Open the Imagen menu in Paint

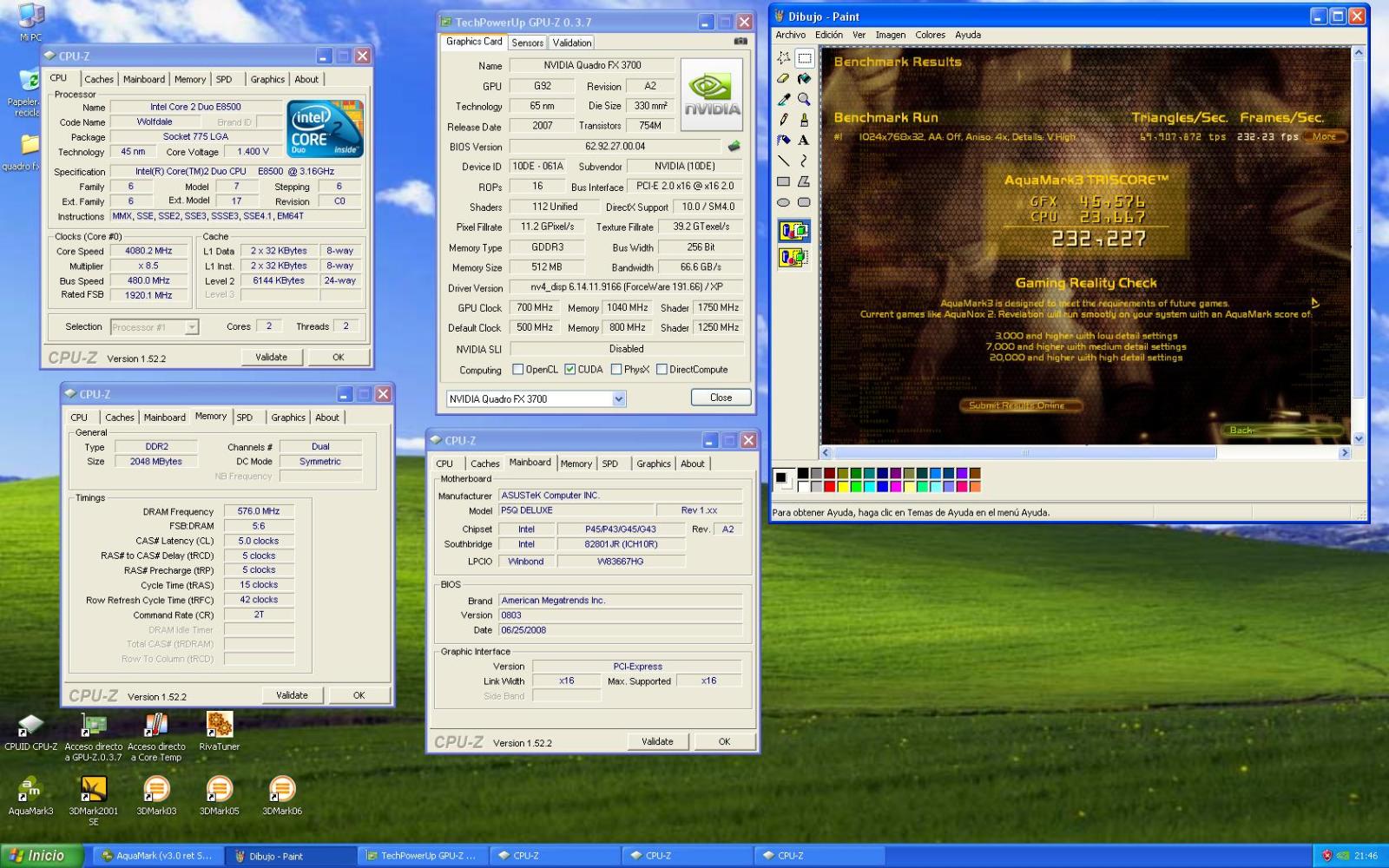[x=891, y=35]
